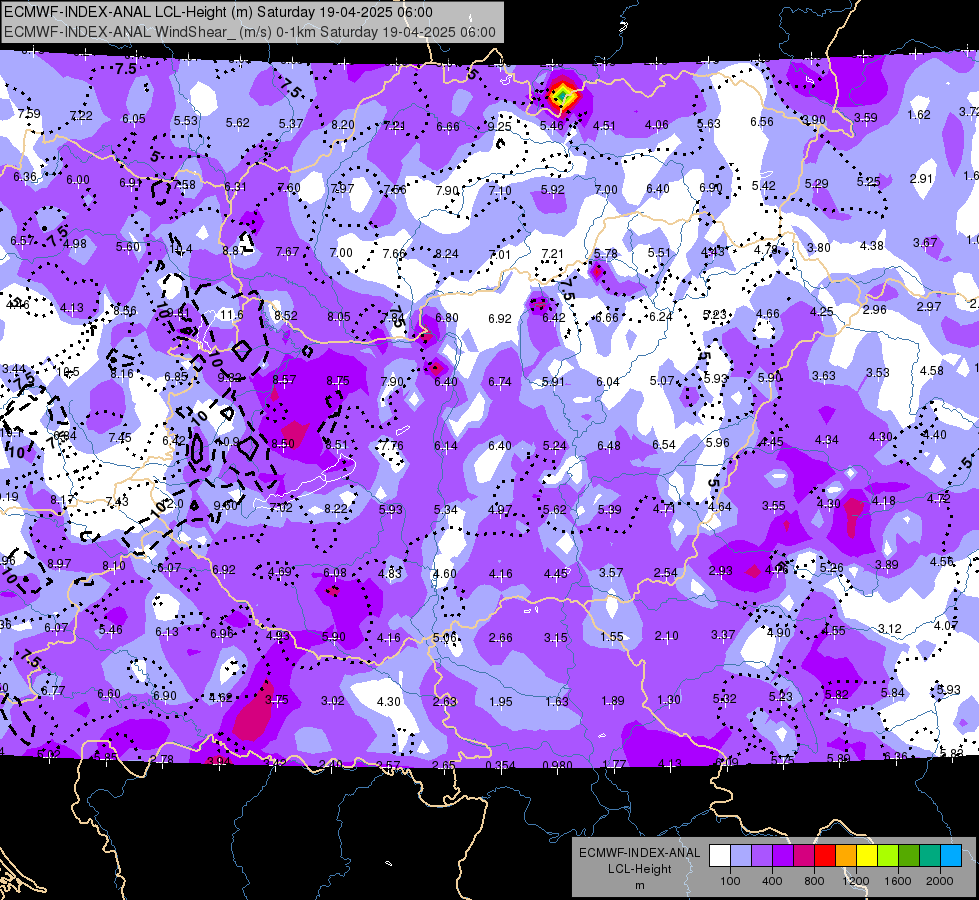Click the yellow legend swatch
Viewport: 979px width, 900px height.
[867, 856]
